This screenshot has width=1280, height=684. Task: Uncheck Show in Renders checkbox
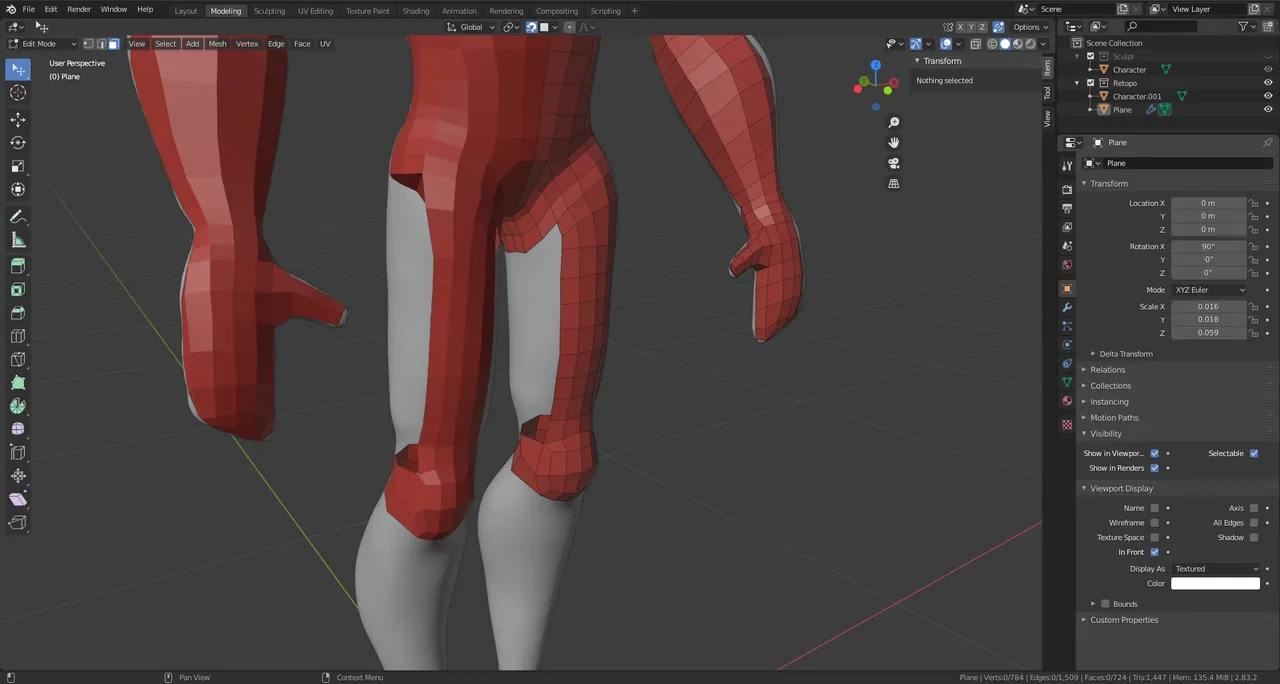coord(1154,468)
